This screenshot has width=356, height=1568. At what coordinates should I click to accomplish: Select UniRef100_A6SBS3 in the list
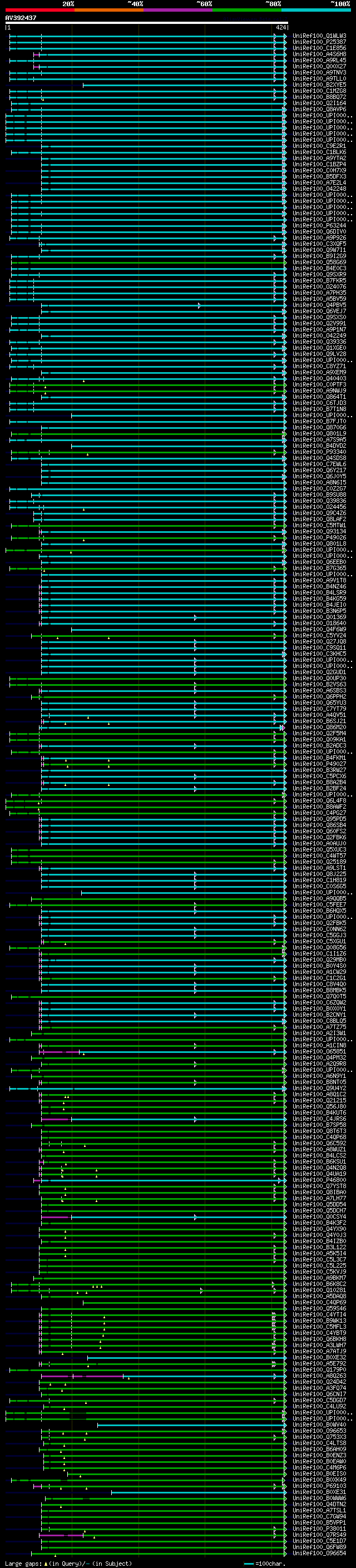coord(319,691)
